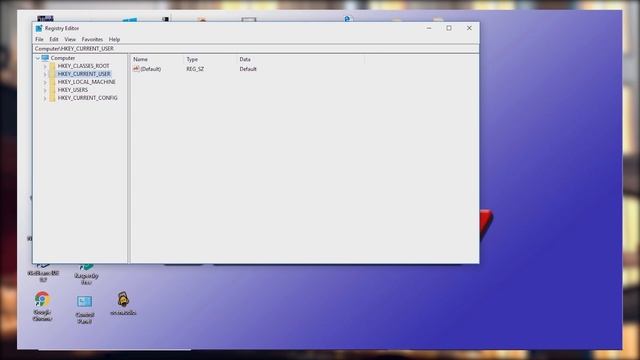Select the (Default) value entry
The image size is (640, 360).
(151, 69)
